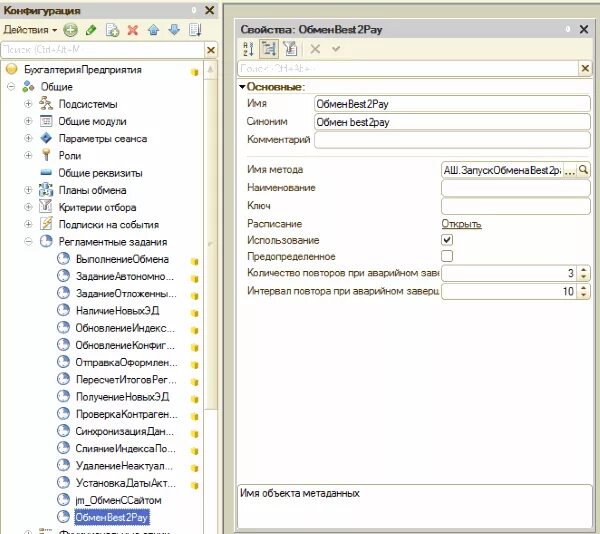Viewport: 600px width, 534px height.
Task: Check the Предопределенное checkbox
Action: click(x=447, y=256)
